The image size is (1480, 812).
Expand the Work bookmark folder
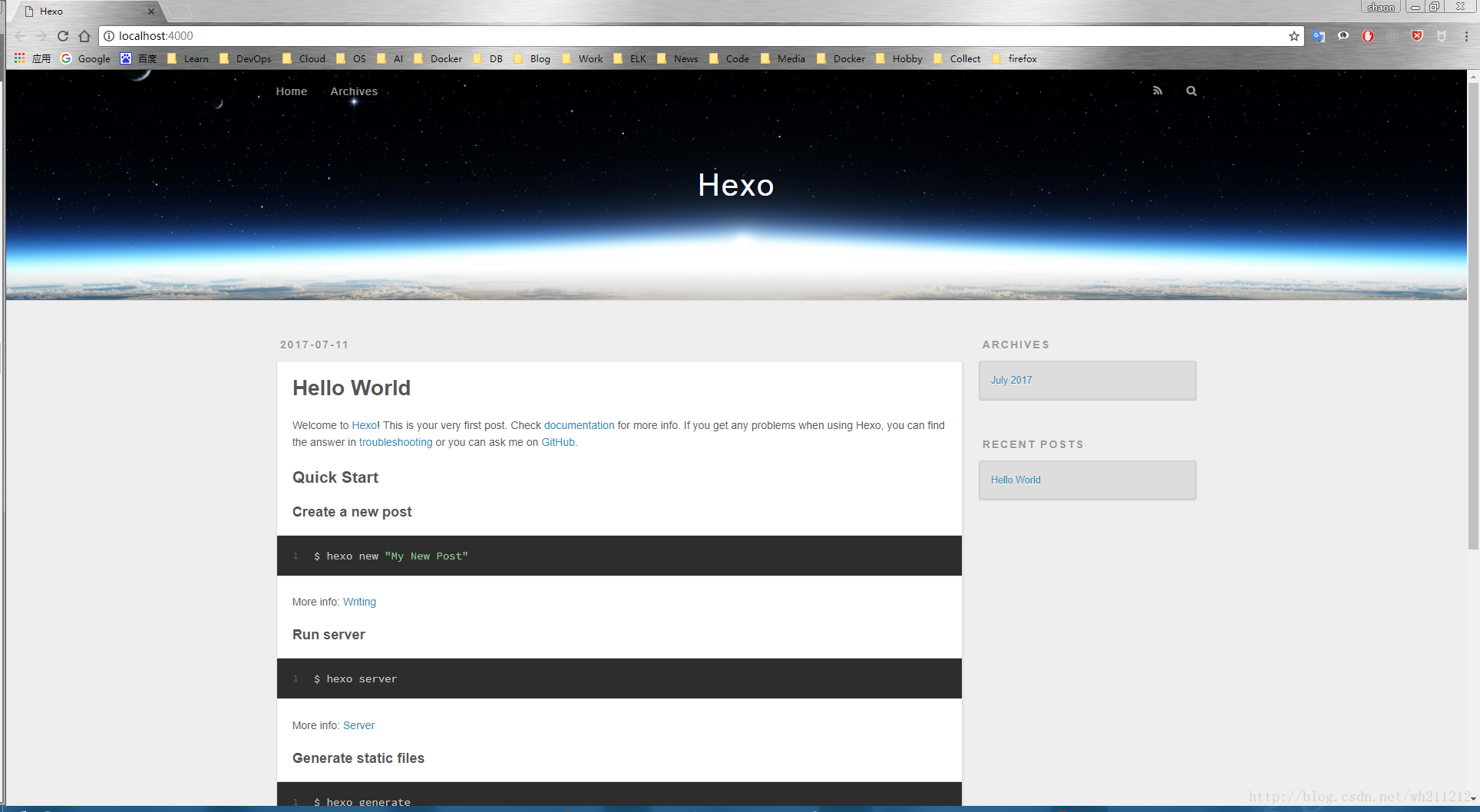(x=583, y=58)
